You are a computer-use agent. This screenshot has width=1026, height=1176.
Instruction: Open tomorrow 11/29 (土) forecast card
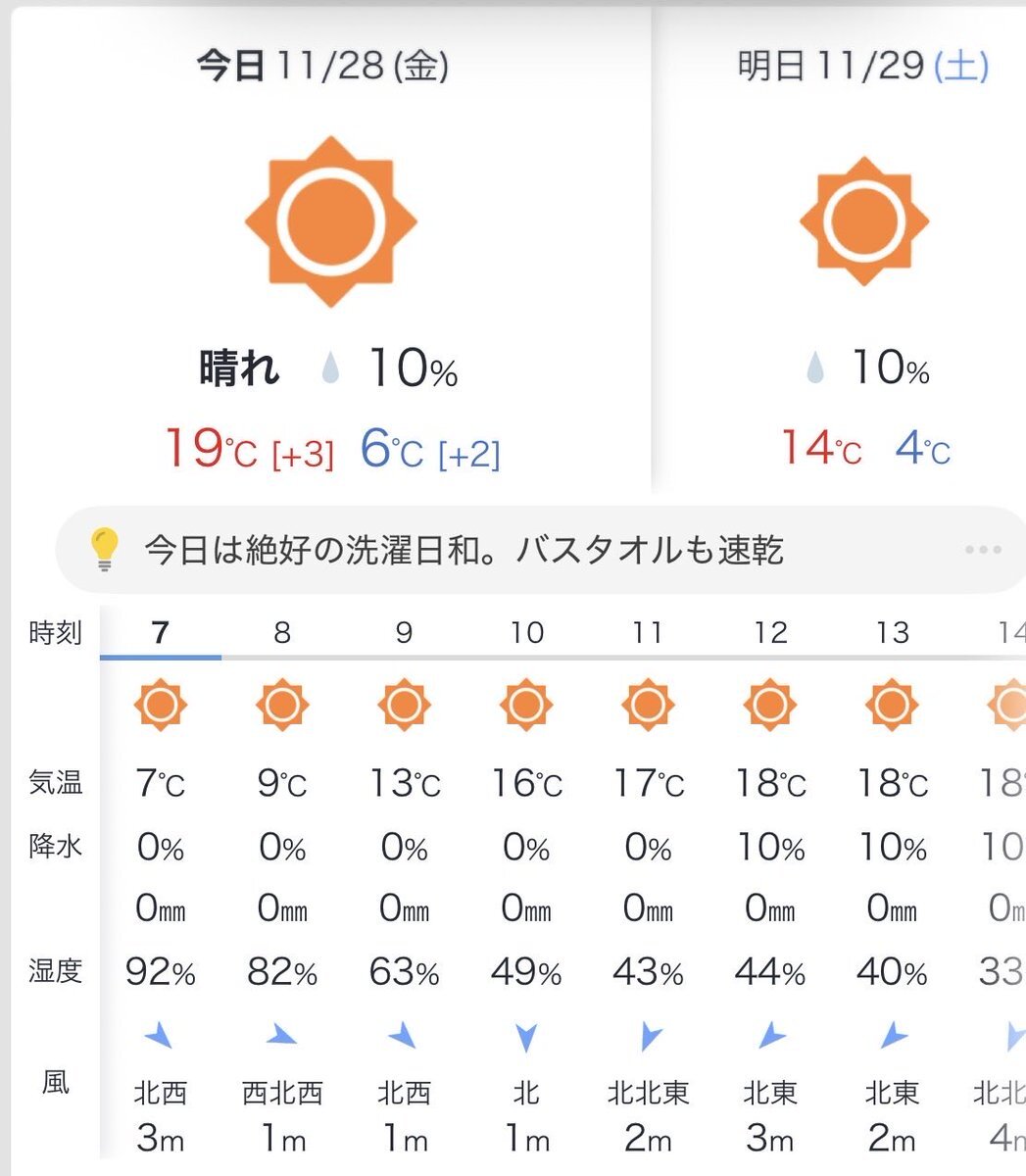(863, 67)
